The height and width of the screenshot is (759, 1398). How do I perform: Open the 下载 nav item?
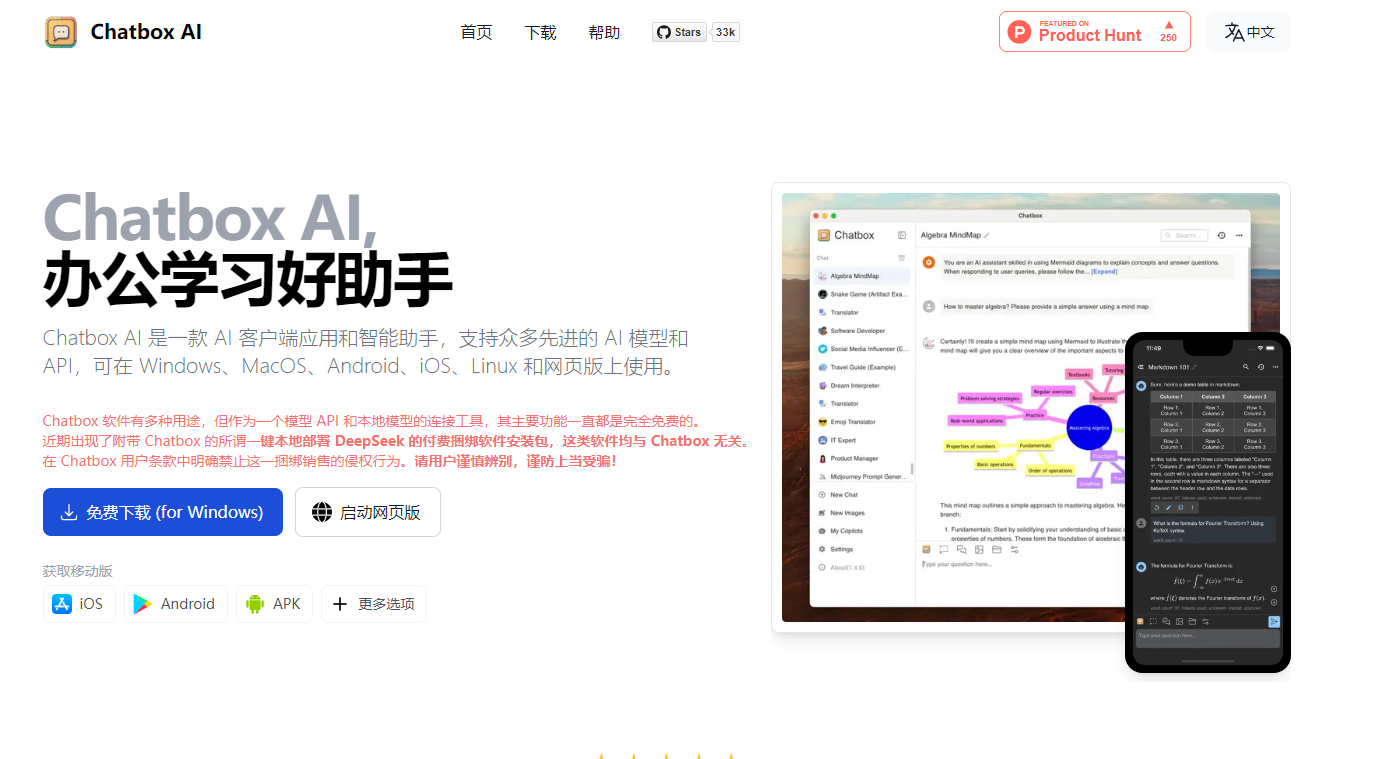point(540,32)
